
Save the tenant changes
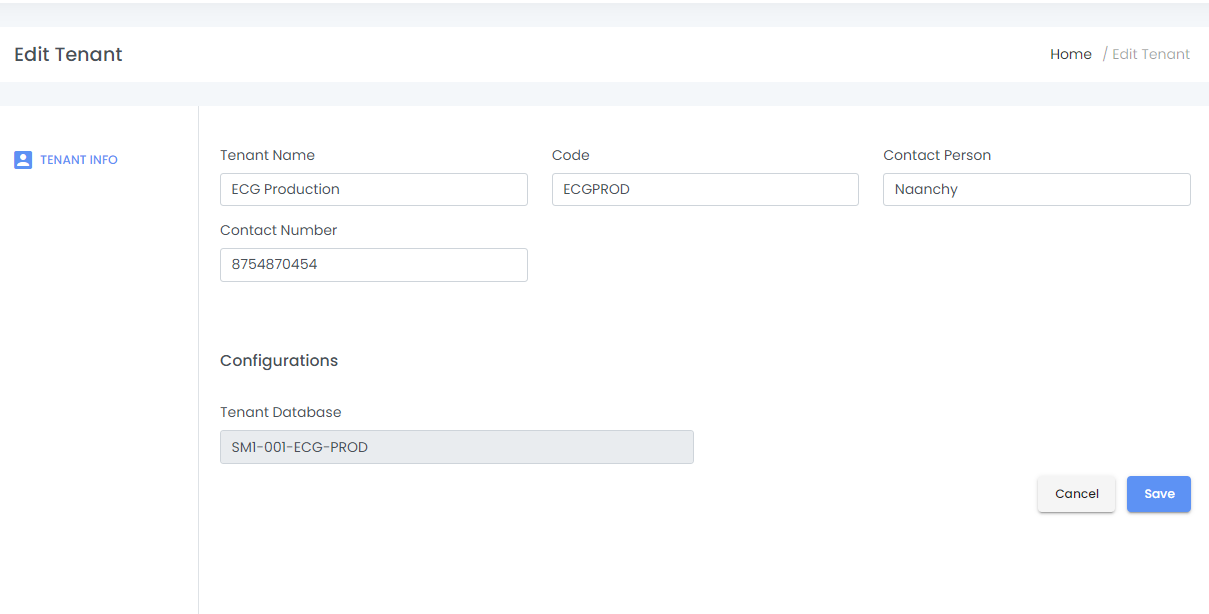[x=1158, y=494]
